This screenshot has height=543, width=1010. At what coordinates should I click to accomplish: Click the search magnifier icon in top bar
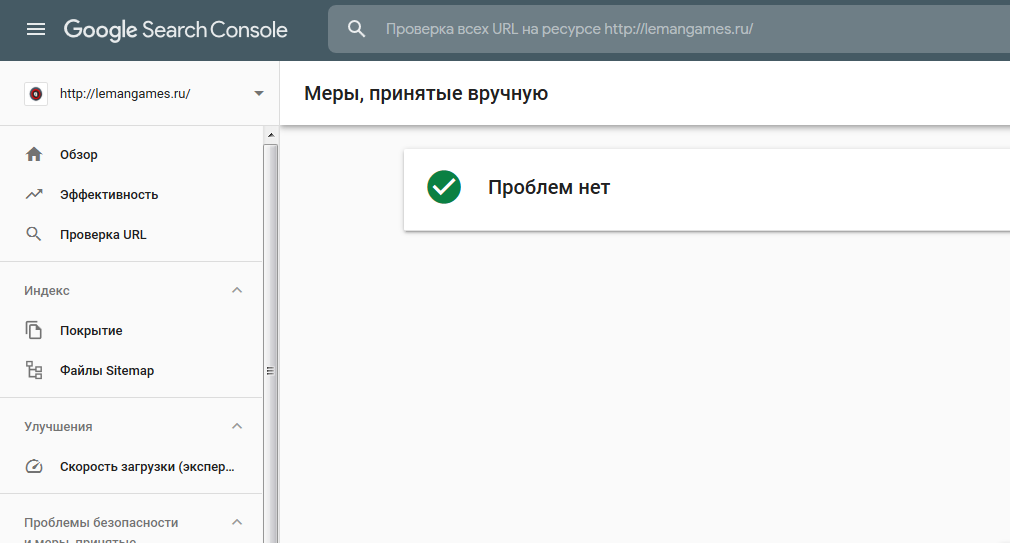(357, 30)
